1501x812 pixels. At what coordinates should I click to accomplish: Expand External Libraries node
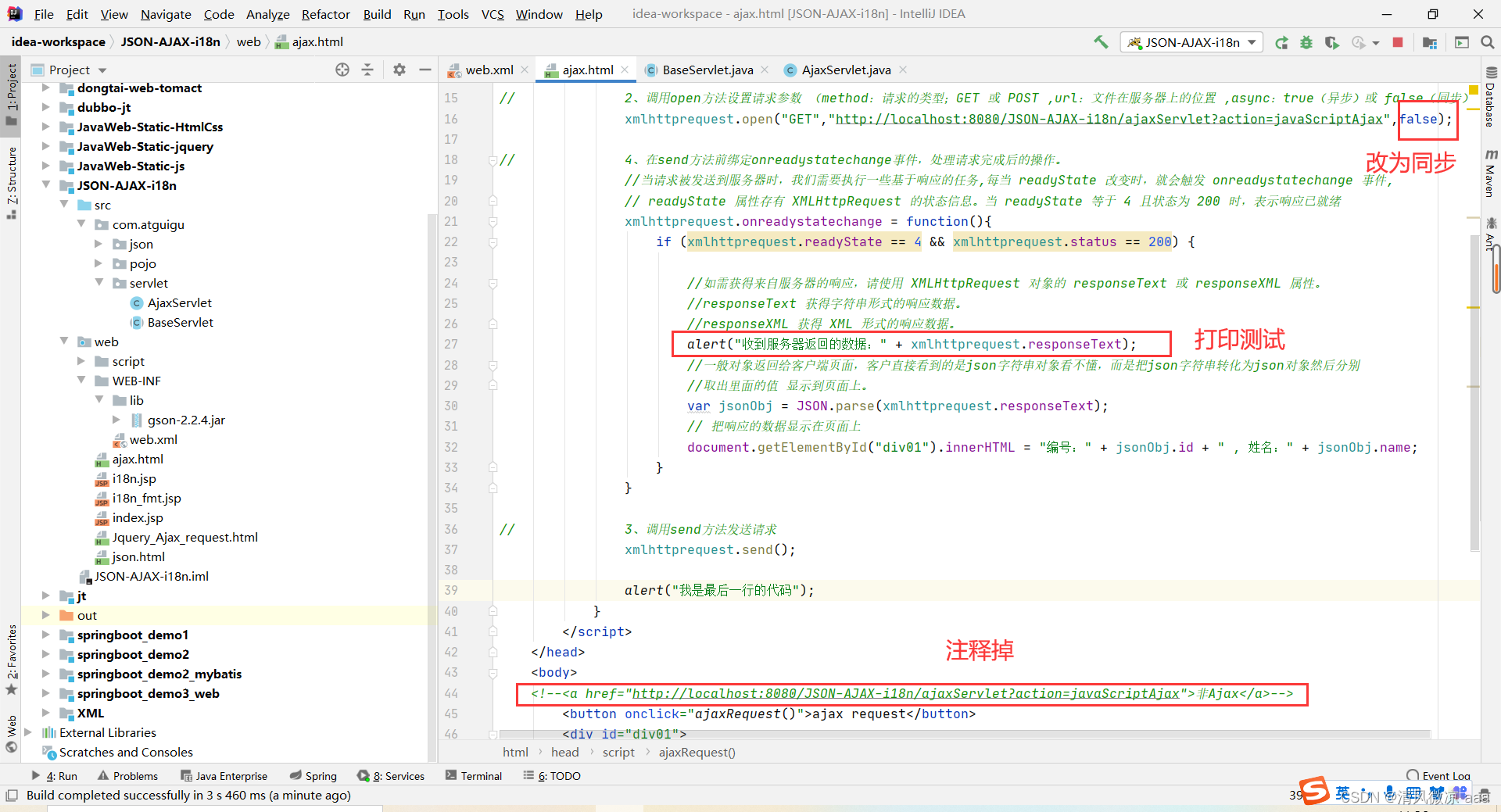coord(28,732)
